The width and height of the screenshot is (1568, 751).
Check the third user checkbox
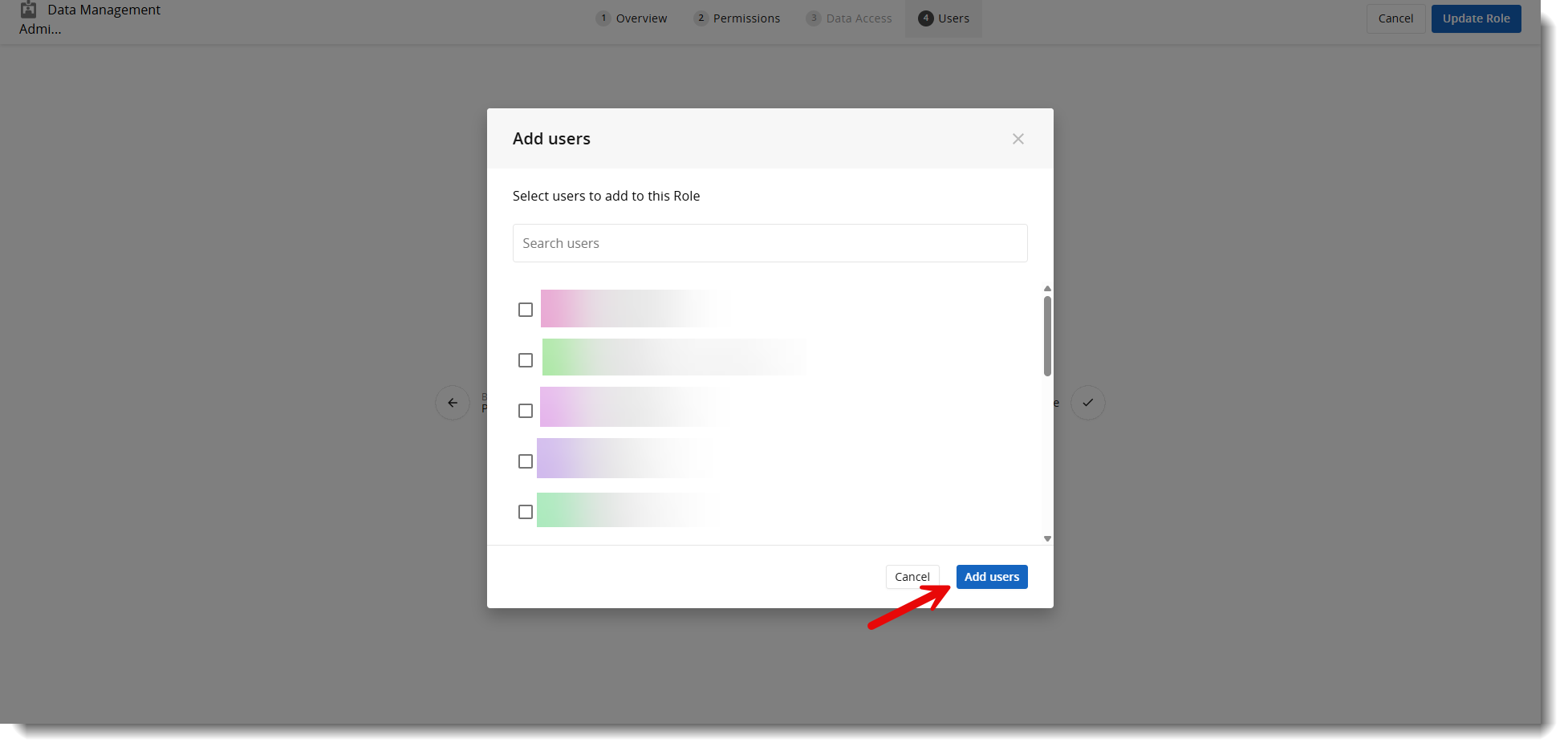click(x=526, y=411)
